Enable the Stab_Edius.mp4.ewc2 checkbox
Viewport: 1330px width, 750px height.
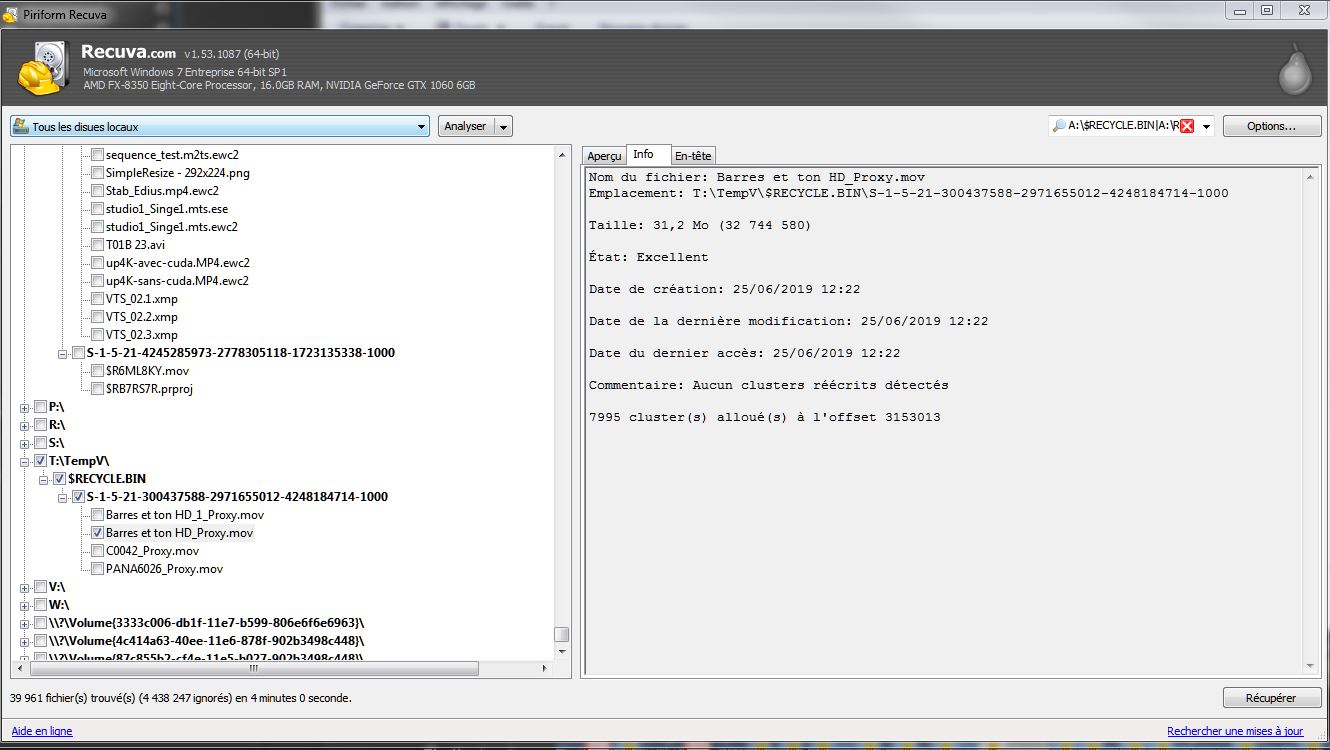97,191
